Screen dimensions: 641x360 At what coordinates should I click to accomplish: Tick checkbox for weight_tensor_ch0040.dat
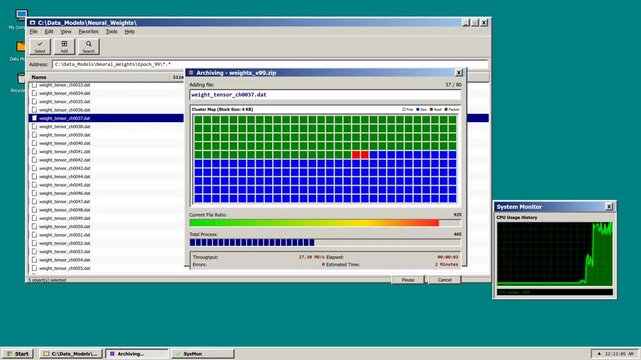click(34, 143)
